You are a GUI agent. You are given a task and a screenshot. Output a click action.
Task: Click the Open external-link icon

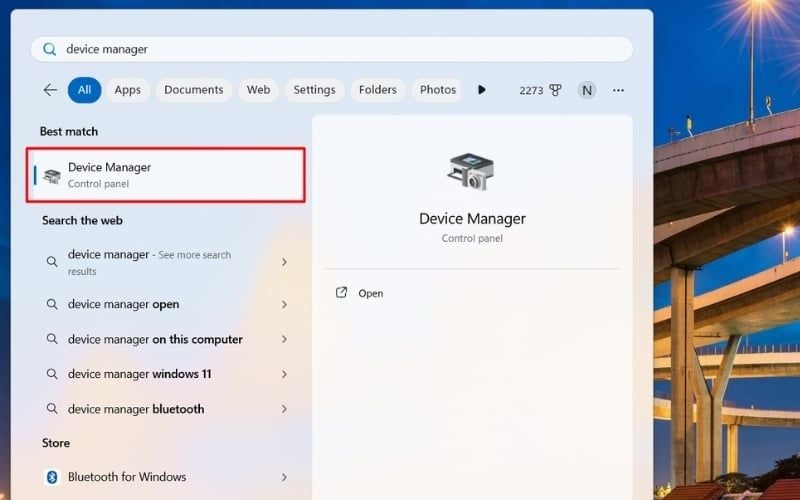[341, 292]
